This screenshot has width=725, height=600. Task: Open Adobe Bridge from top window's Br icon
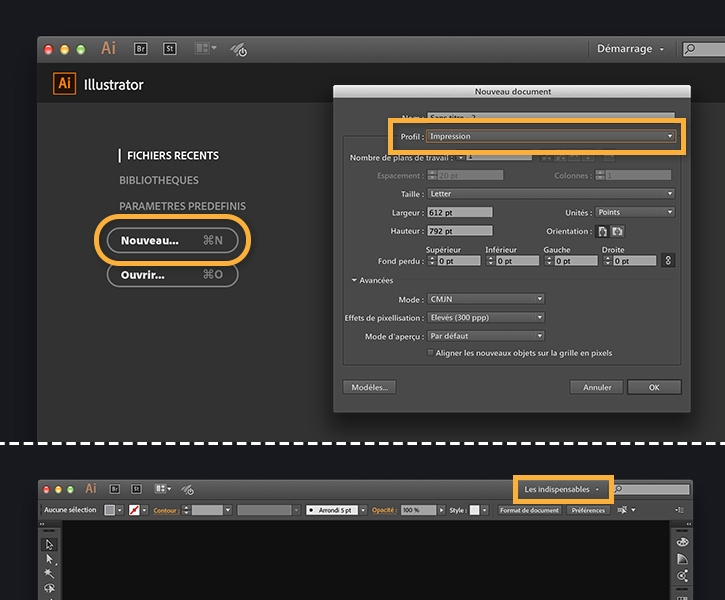click(141, 49)
